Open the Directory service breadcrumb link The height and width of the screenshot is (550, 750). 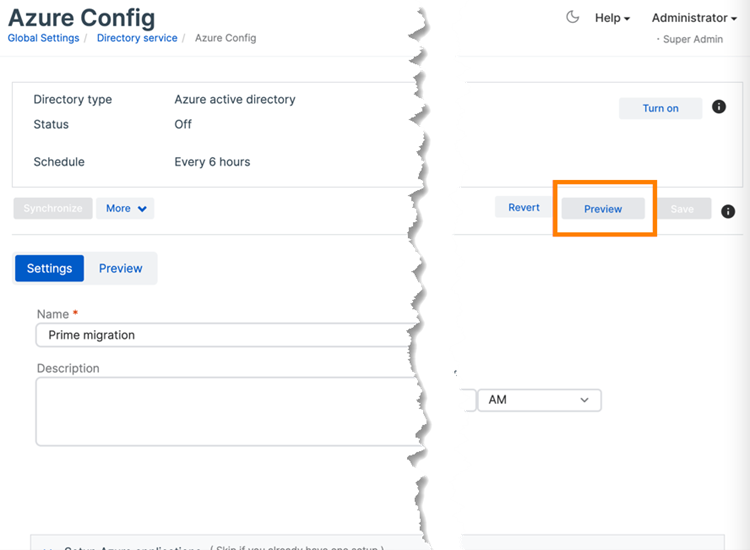pyautogui.click(x=137, y=38)
